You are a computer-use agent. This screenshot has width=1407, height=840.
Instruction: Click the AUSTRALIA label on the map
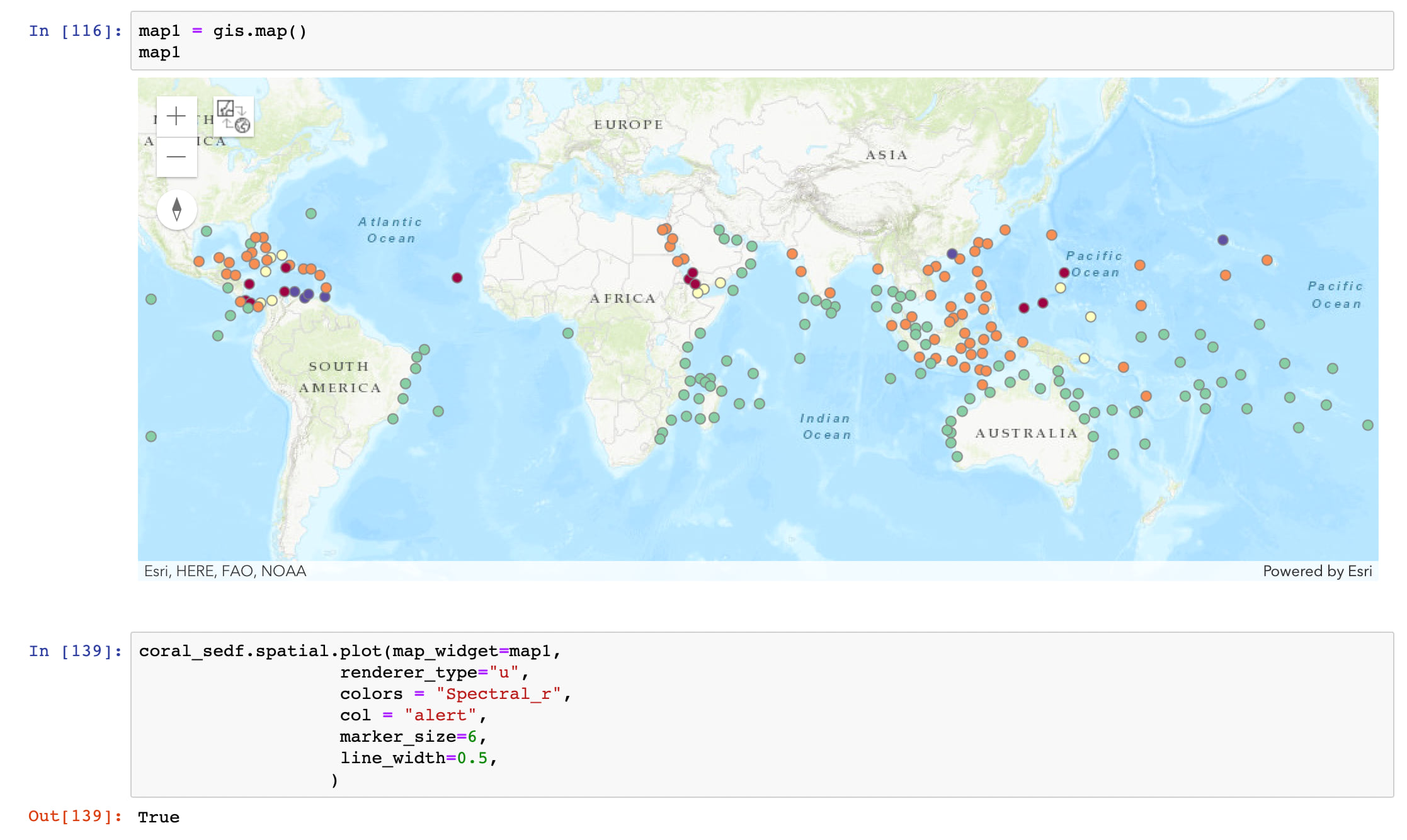[x=1026, y=433]
